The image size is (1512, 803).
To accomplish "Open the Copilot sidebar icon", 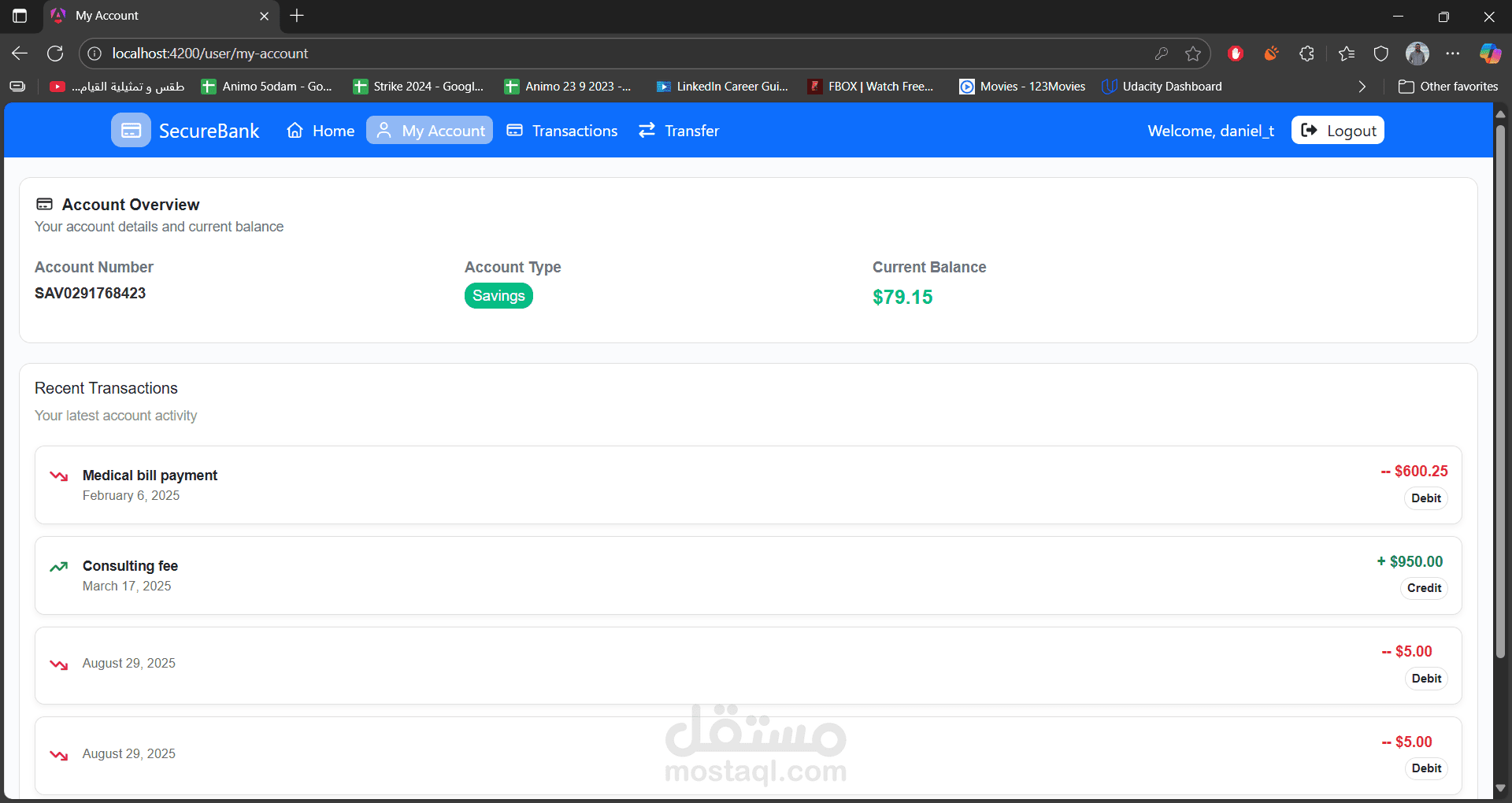I will pyautogui.click(x=1490, y=54).
